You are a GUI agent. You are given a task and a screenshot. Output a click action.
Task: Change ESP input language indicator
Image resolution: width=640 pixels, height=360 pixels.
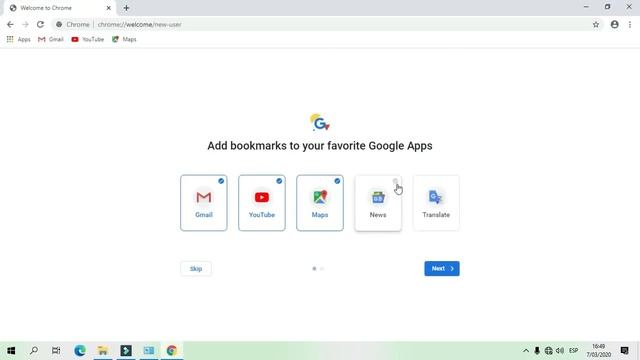573,351
